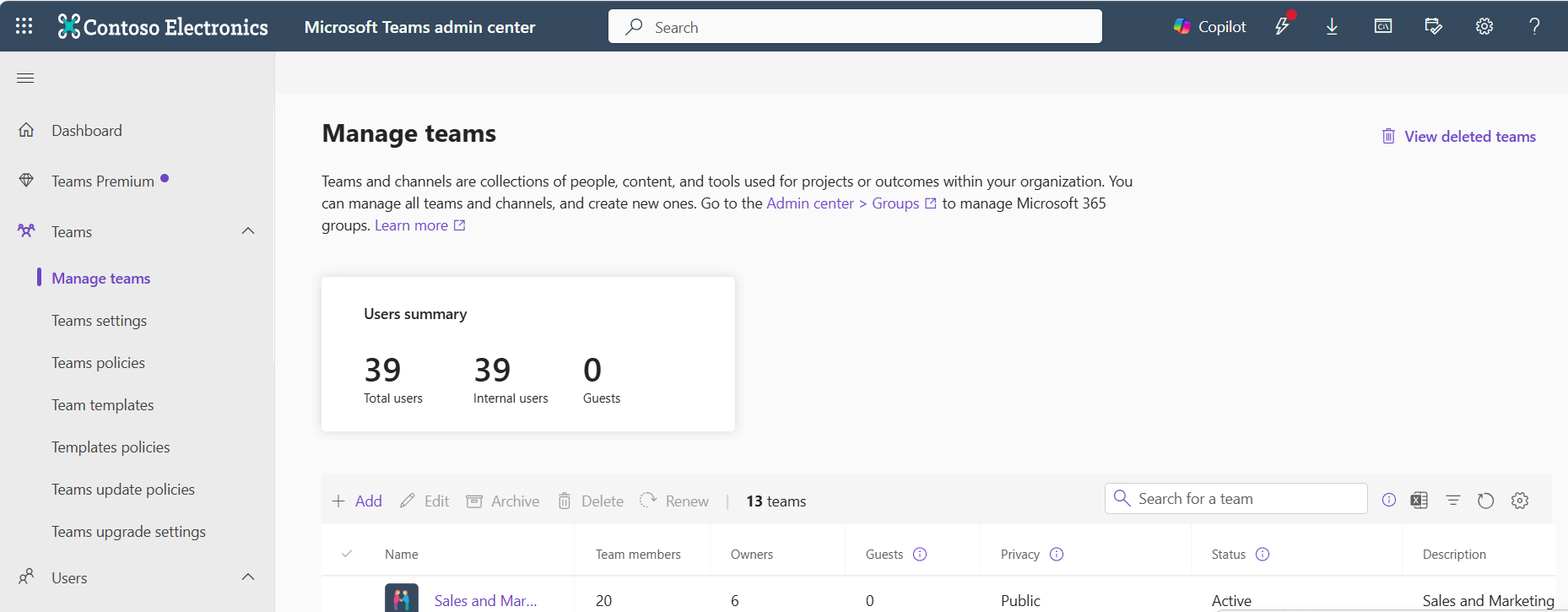Click the Description column header
This screenshot has width=1568, height=612.
point(1454,554)
